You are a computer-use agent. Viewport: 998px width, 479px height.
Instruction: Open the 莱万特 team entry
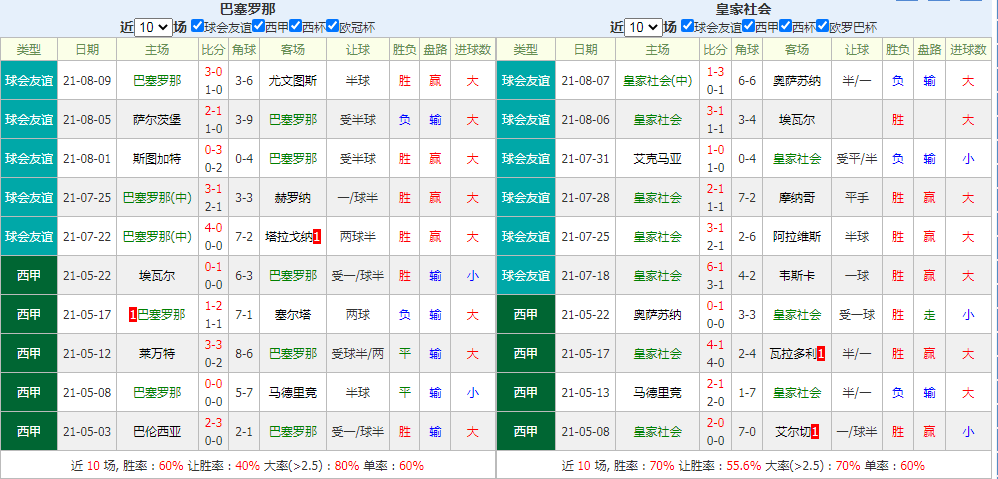157,354
